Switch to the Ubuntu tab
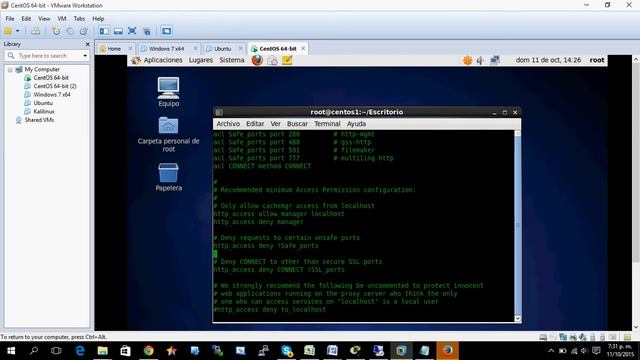 pyautogui.click(x=222, y=49)
